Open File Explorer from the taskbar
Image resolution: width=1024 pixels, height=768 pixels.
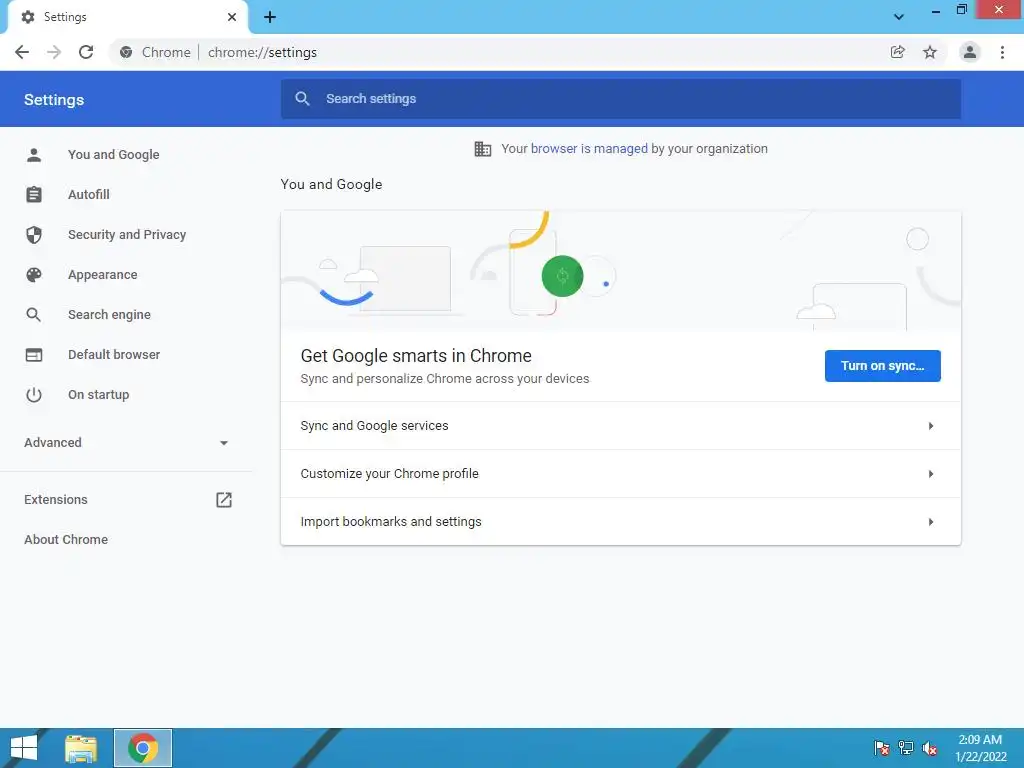[x=81, y=748]
